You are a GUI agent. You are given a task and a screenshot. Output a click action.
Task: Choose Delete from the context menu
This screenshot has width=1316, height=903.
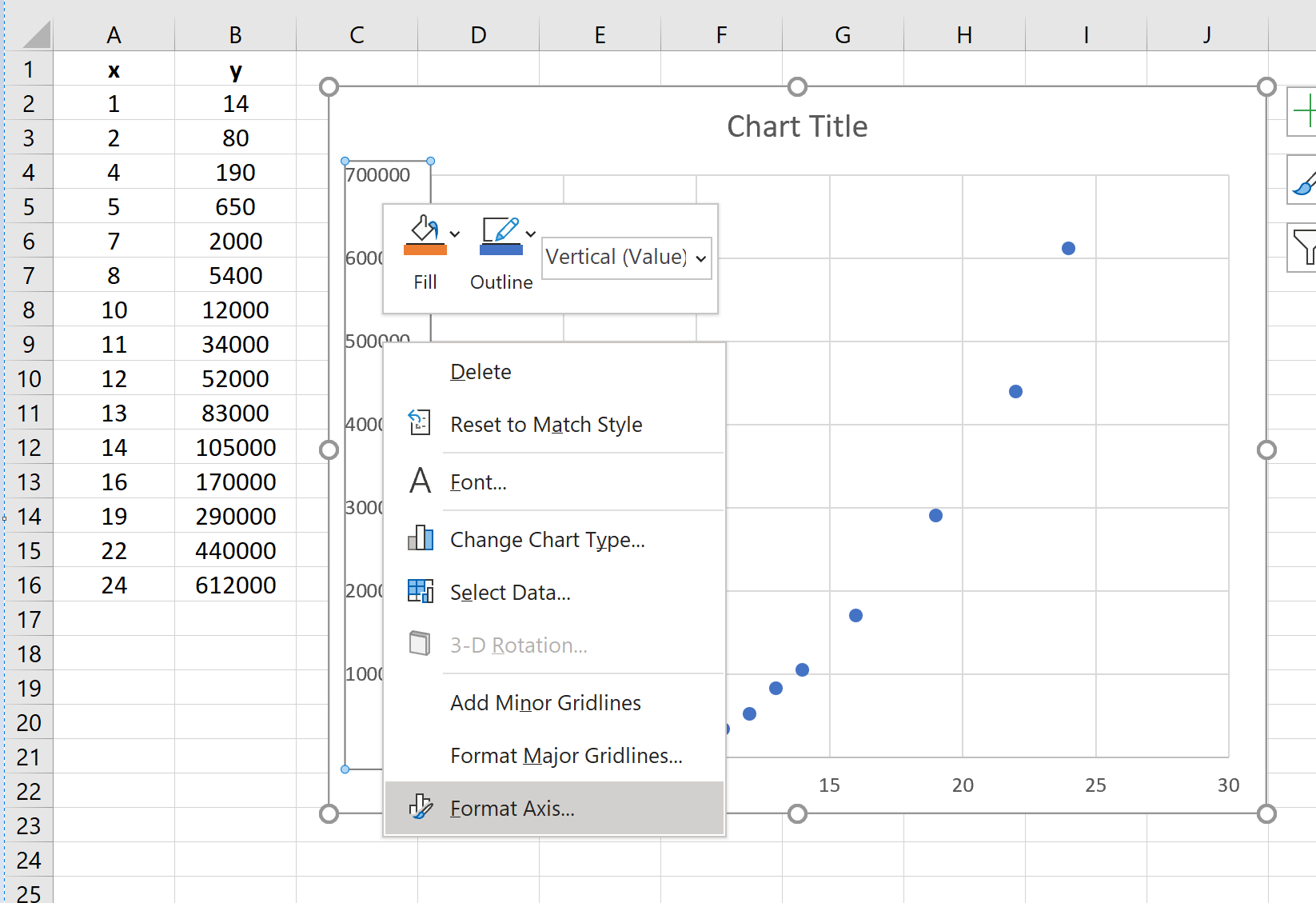(x=480, y=370)
